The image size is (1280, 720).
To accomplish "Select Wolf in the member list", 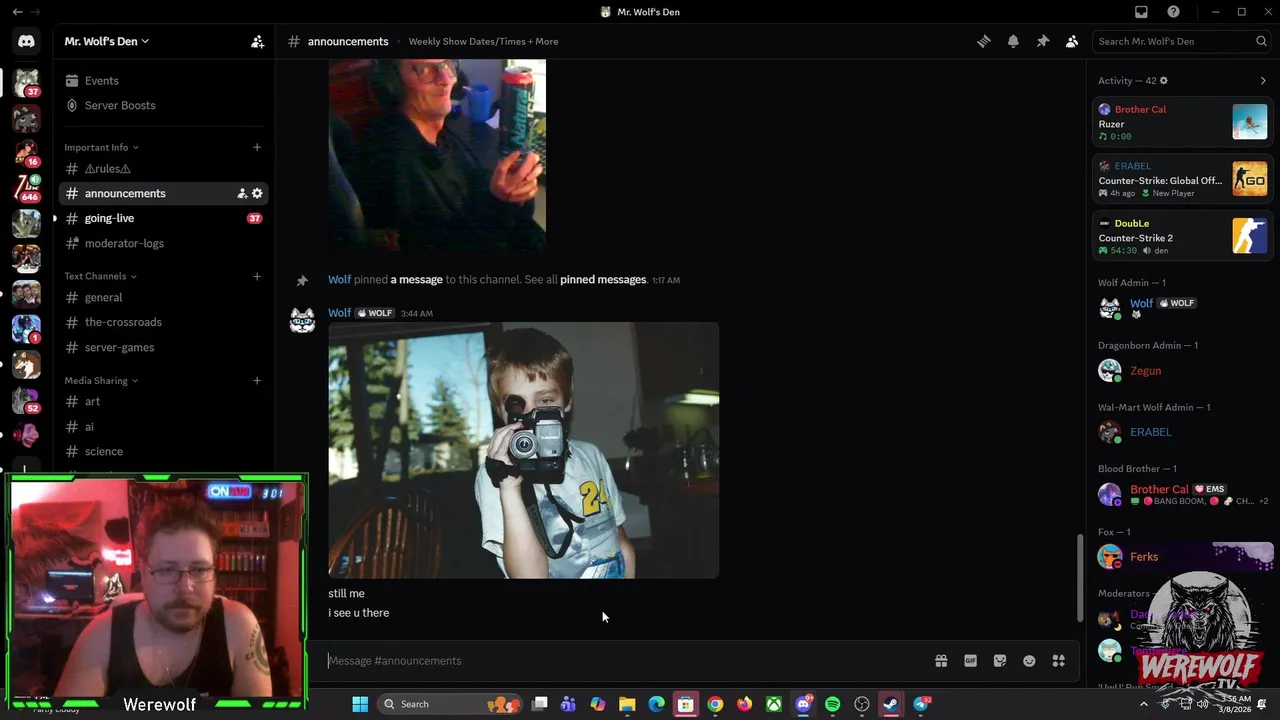I will click(x=1182, y=308).
